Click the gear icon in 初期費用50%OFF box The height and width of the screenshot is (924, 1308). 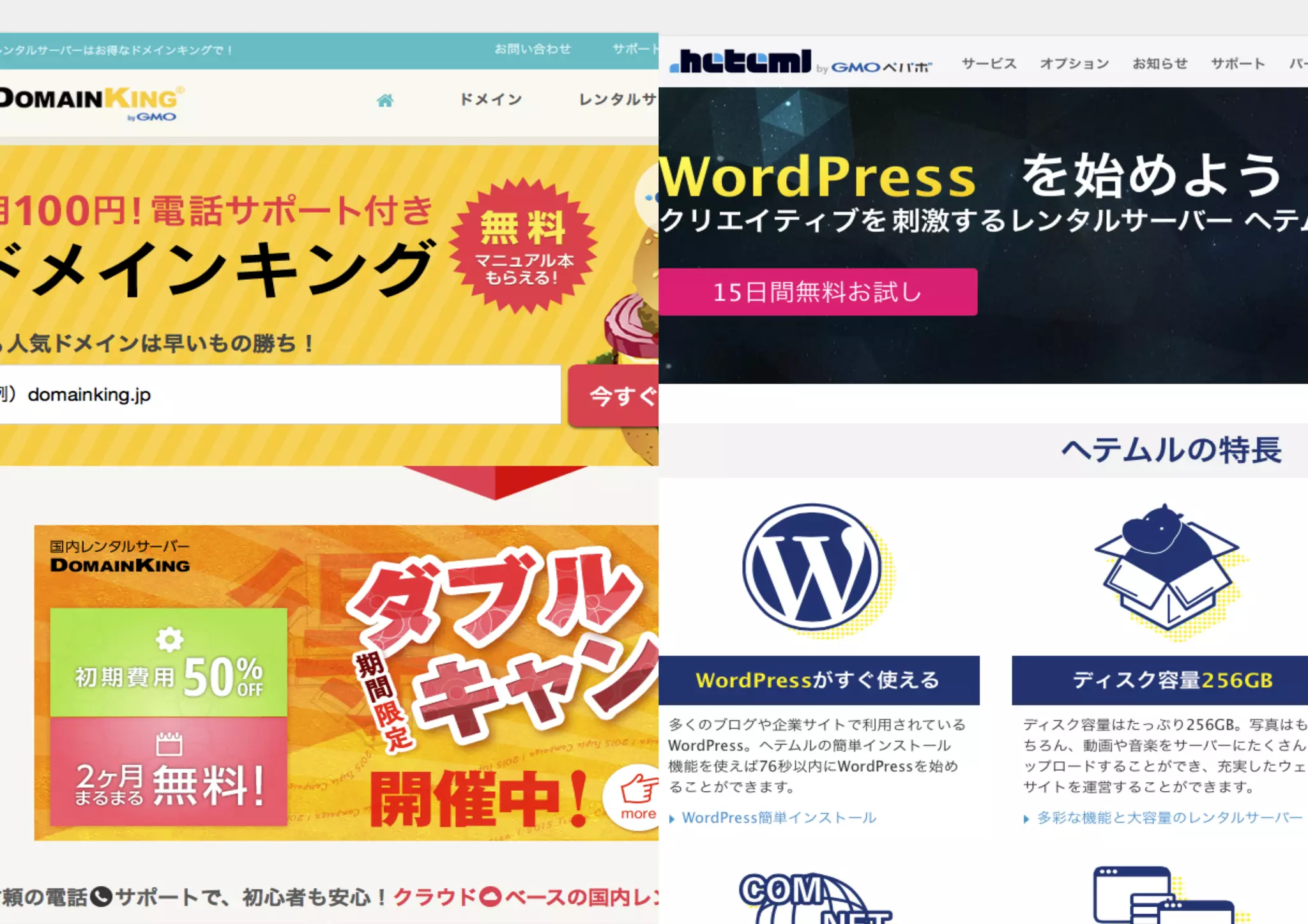tap(169, 639)
